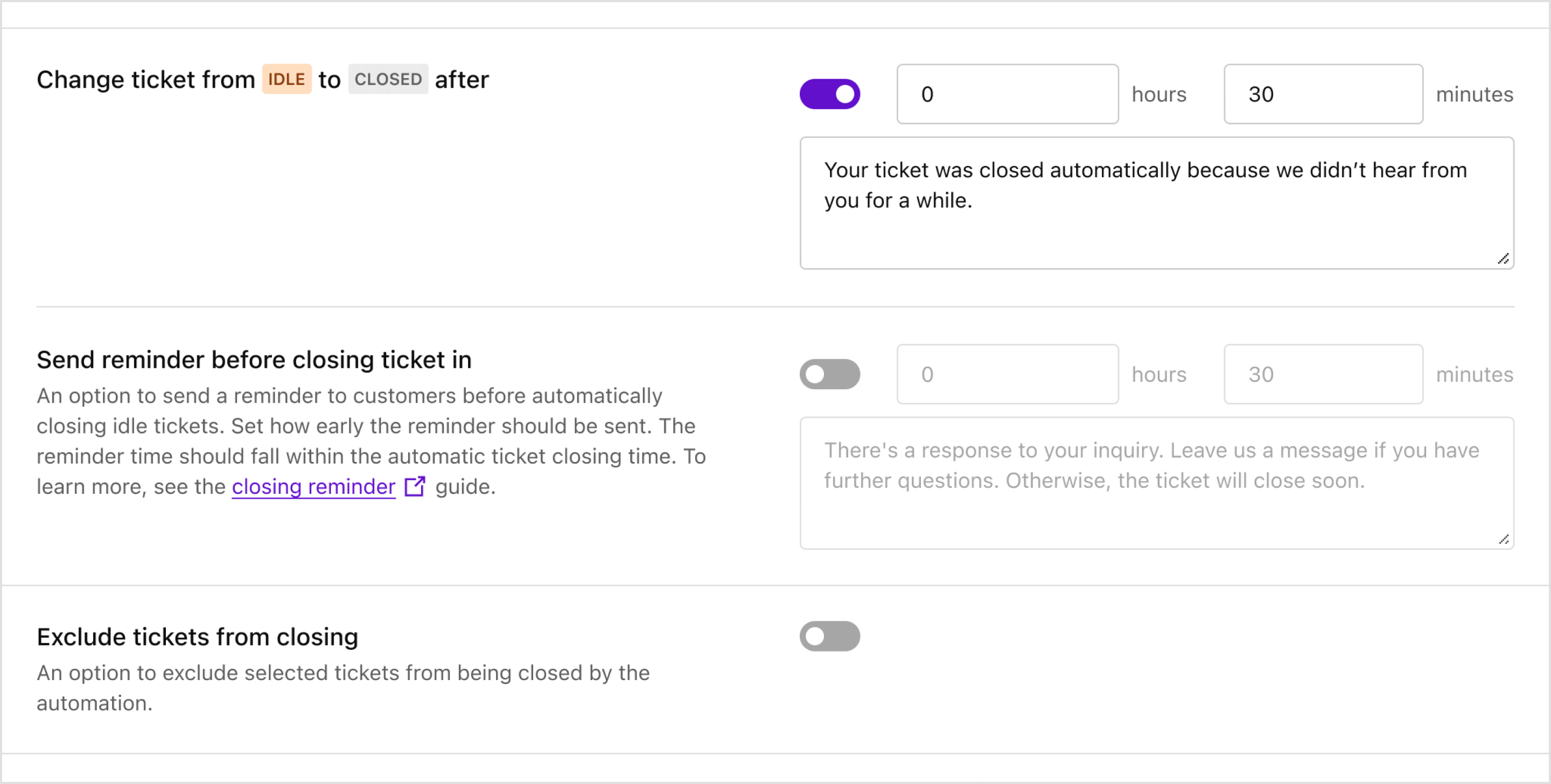This screenshot has height=784, width=1551.
Task: Enable the Exclude tickets from closing toggle
Action: 830,636
